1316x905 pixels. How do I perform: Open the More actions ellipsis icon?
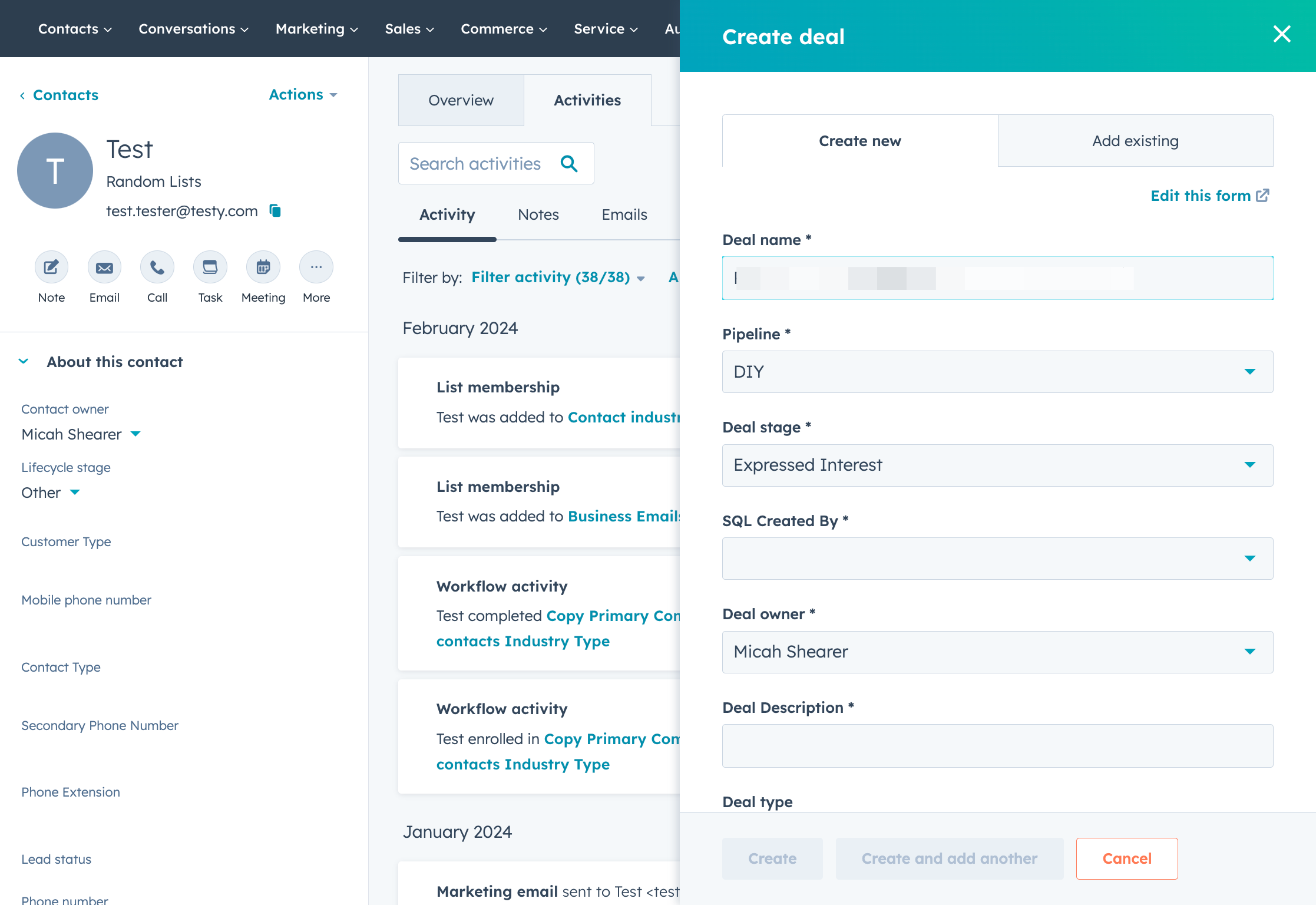tap(316, 268)
